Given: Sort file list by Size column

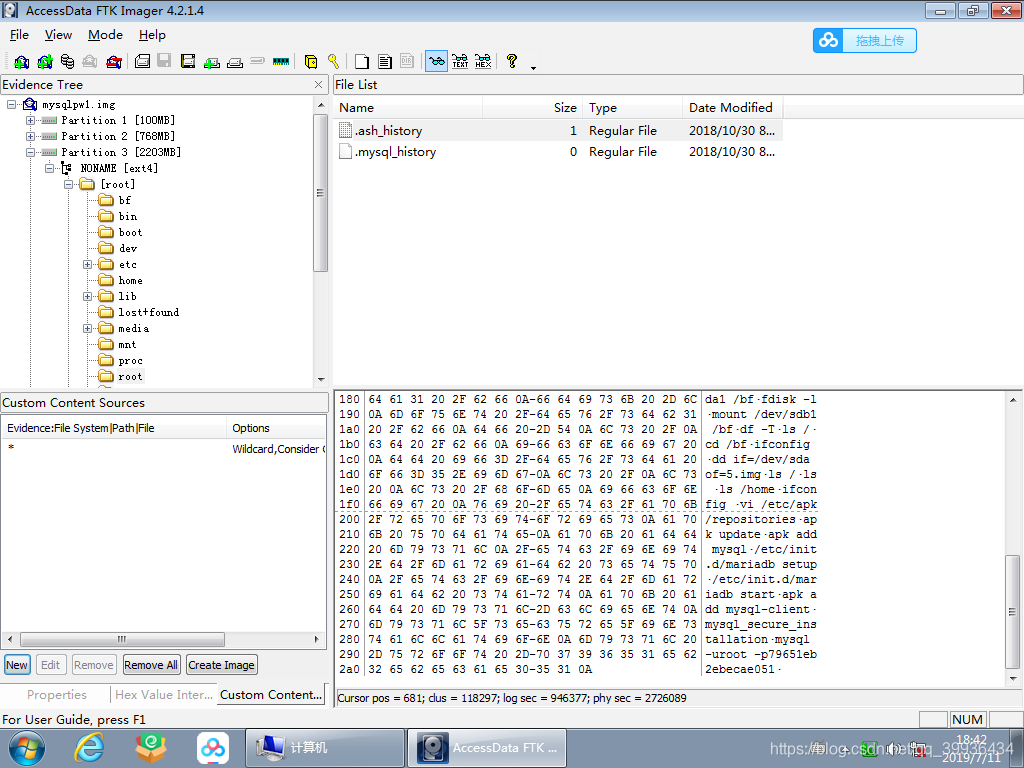Looking at the screenshot, I should click(533, 108).
